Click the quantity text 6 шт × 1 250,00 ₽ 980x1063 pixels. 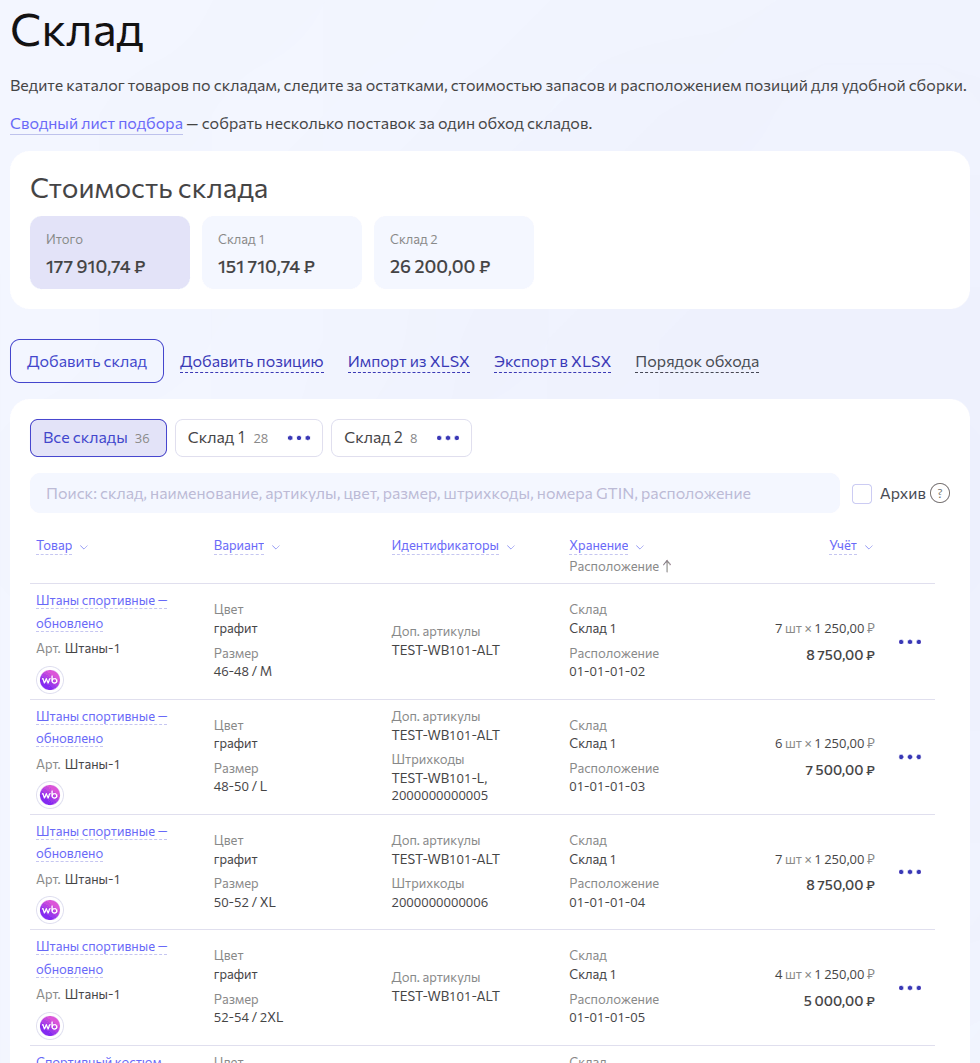825,744
